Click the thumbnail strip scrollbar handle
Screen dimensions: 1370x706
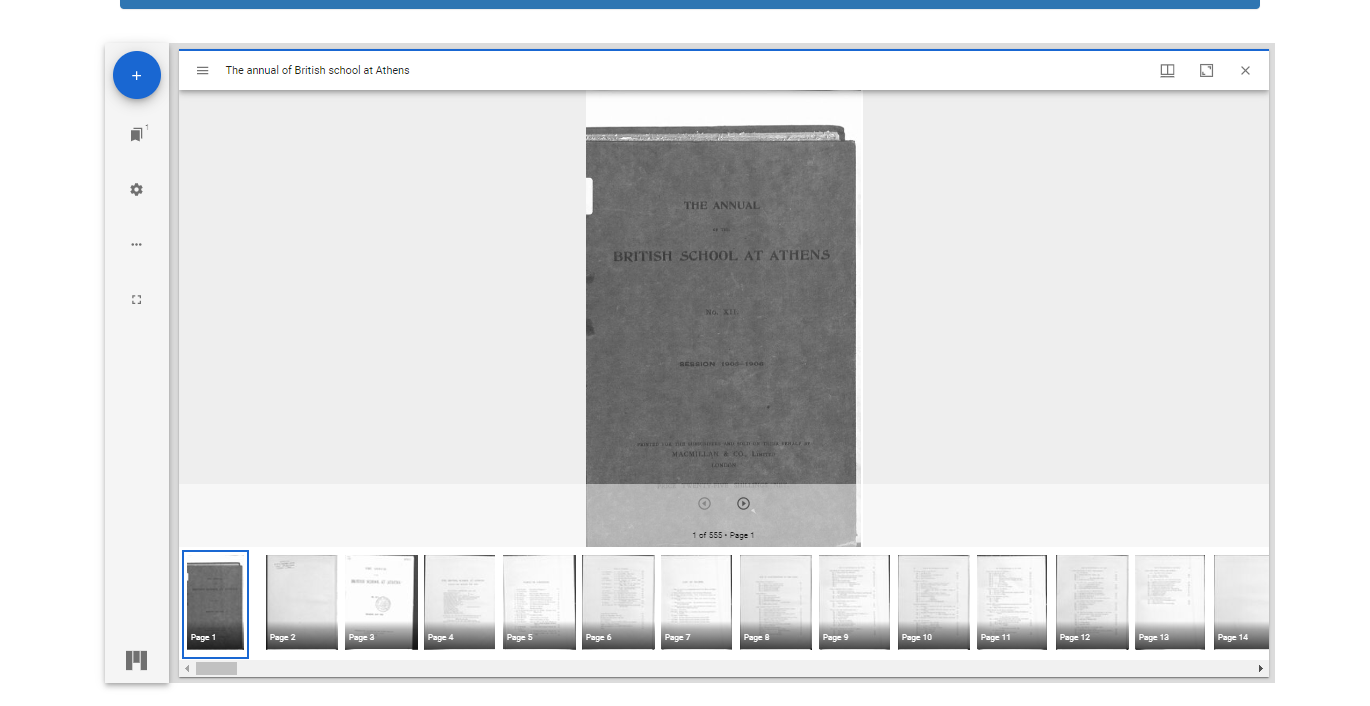pos(216,669)
